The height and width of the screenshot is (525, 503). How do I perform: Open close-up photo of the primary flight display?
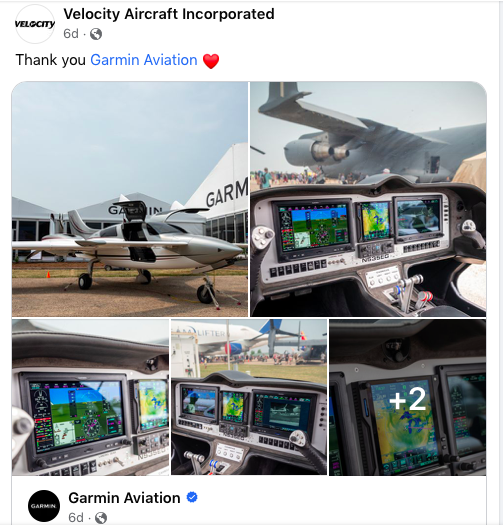tap(90, 397)
